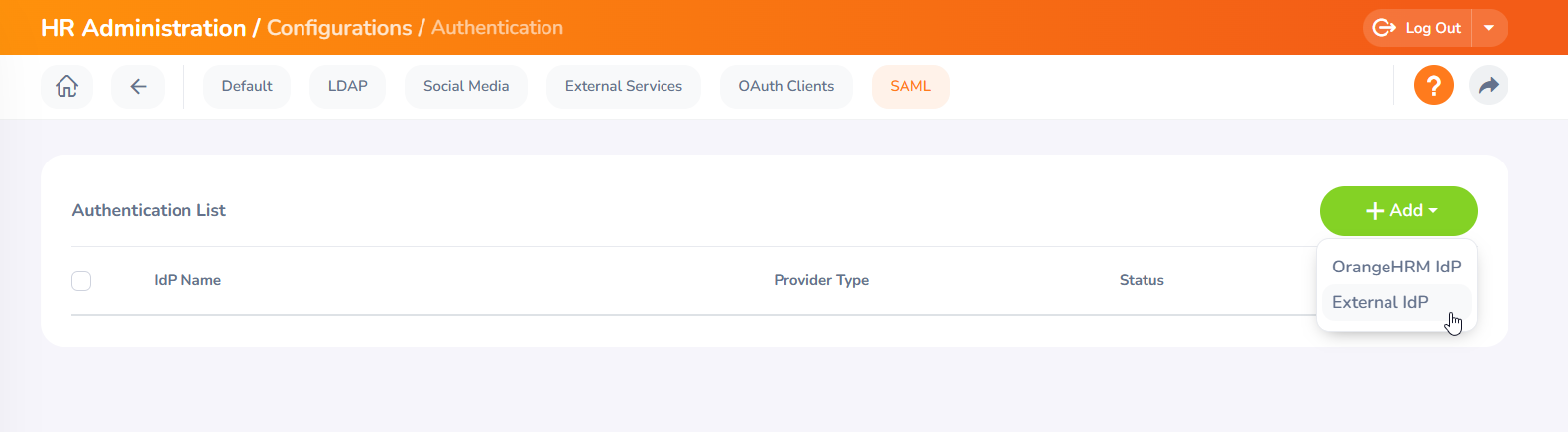Open the Configurations breadcrumb link

pos(338,28)
